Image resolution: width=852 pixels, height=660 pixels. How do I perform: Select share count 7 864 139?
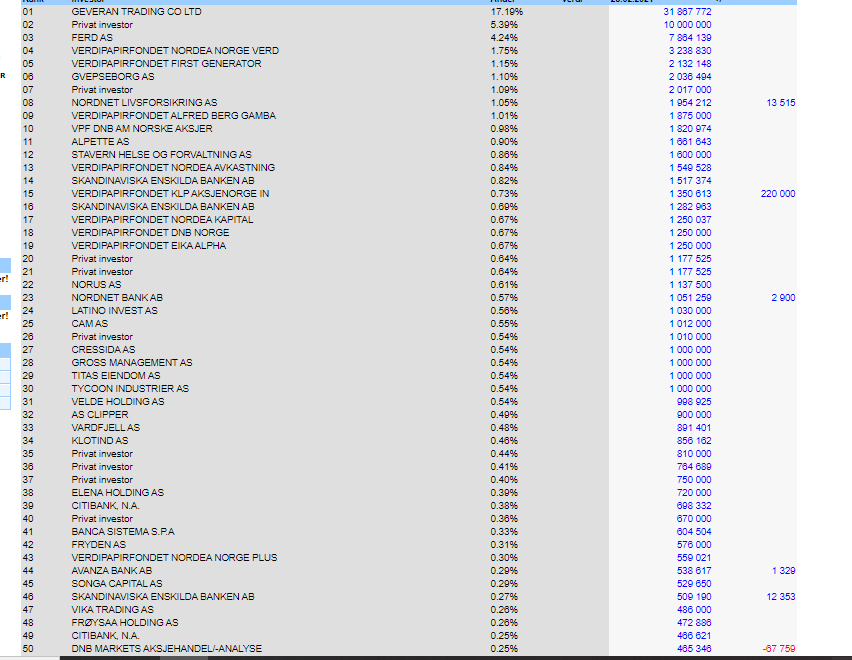coord(690,37)
